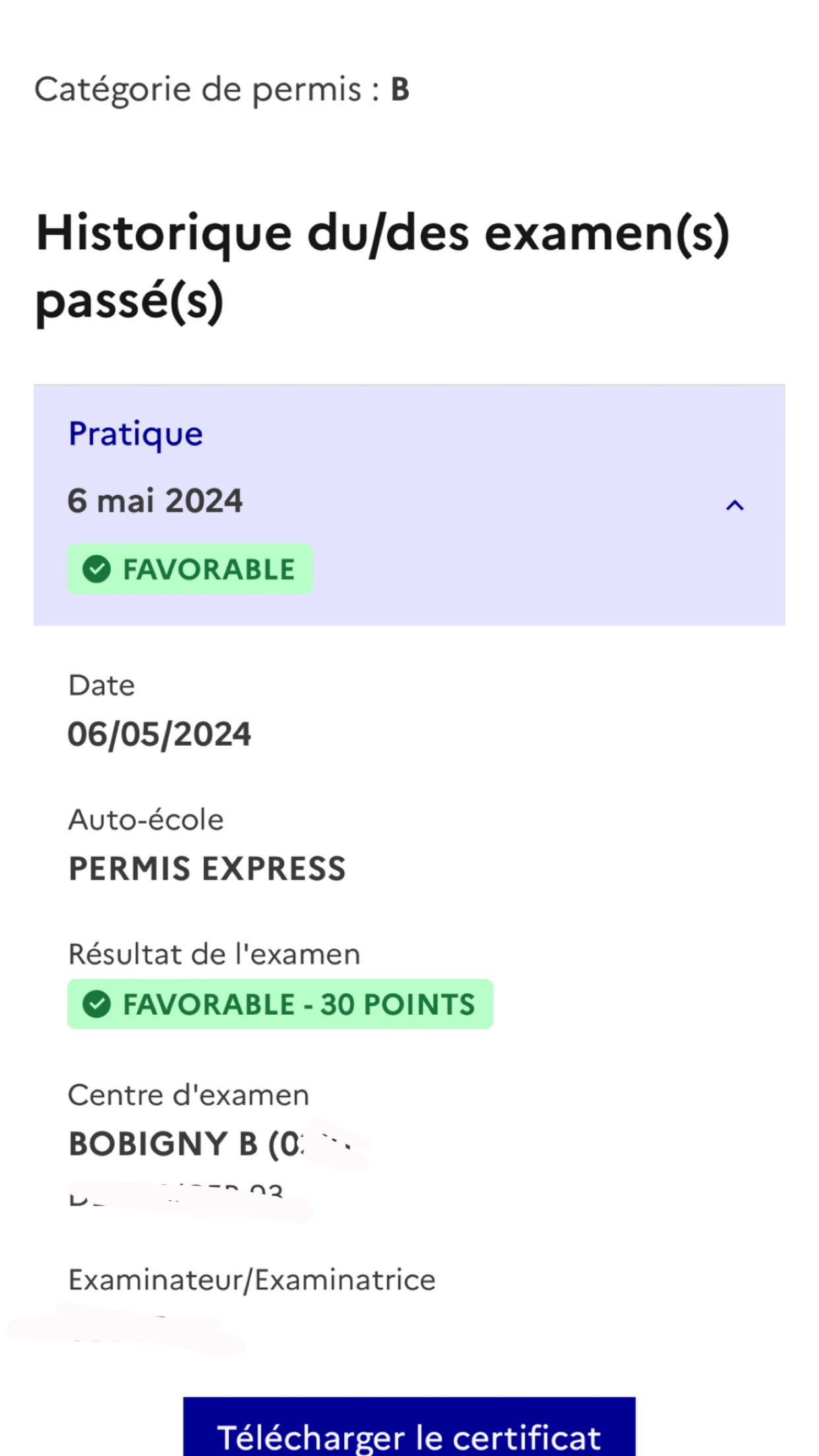The image size is (819, 1456).
Task: Click the Examinateur/Examinatrice label
Action: tap(252, 1280)
